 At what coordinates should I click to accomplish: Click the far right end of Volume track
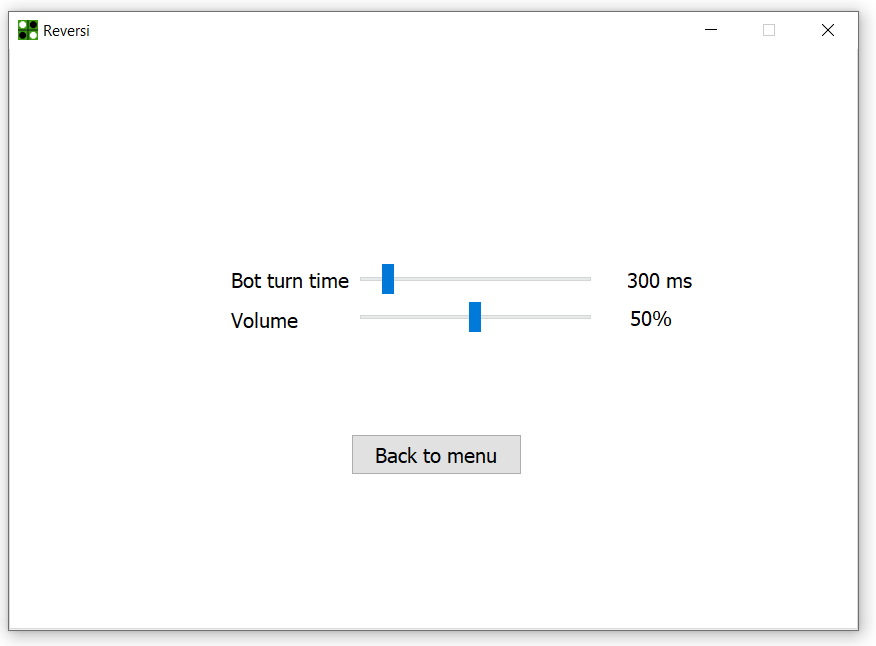click(x=588, y=317)
